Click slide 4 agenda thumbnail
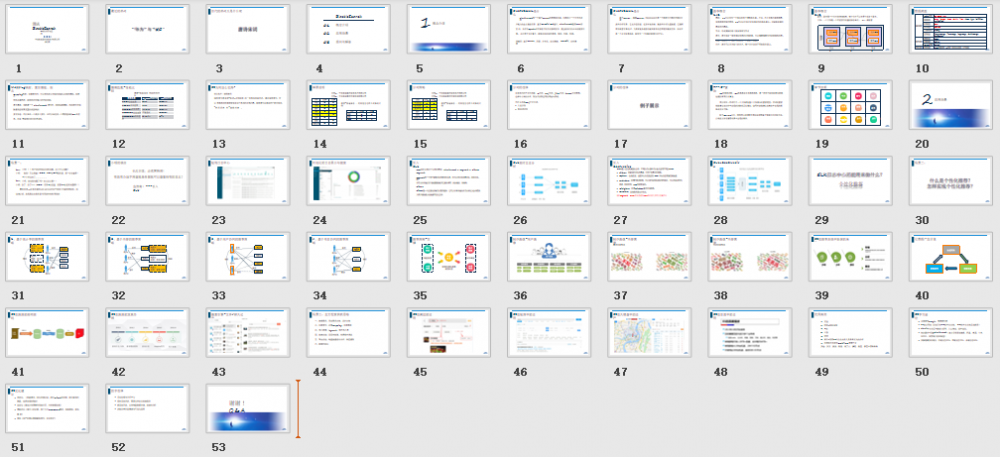This screenshot has width=1000, height=457. [348, 29]
